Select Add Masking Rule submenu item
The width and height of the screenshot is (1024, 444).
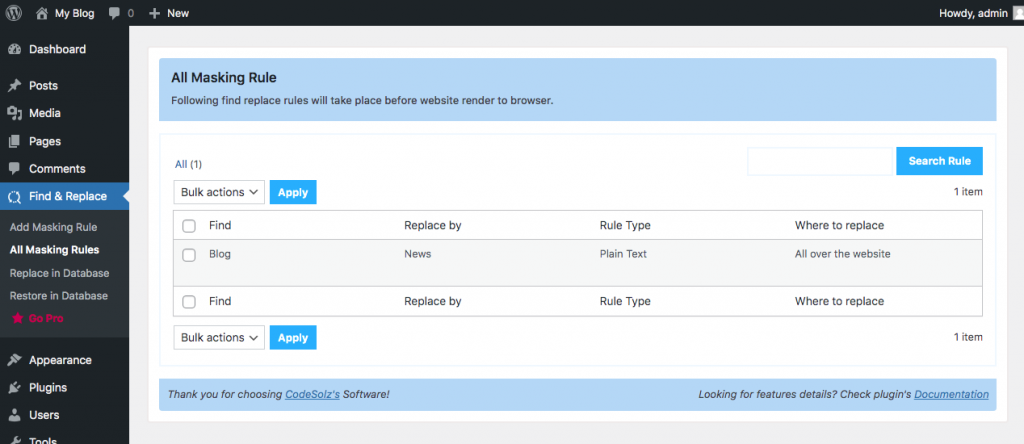click(54, 227)
